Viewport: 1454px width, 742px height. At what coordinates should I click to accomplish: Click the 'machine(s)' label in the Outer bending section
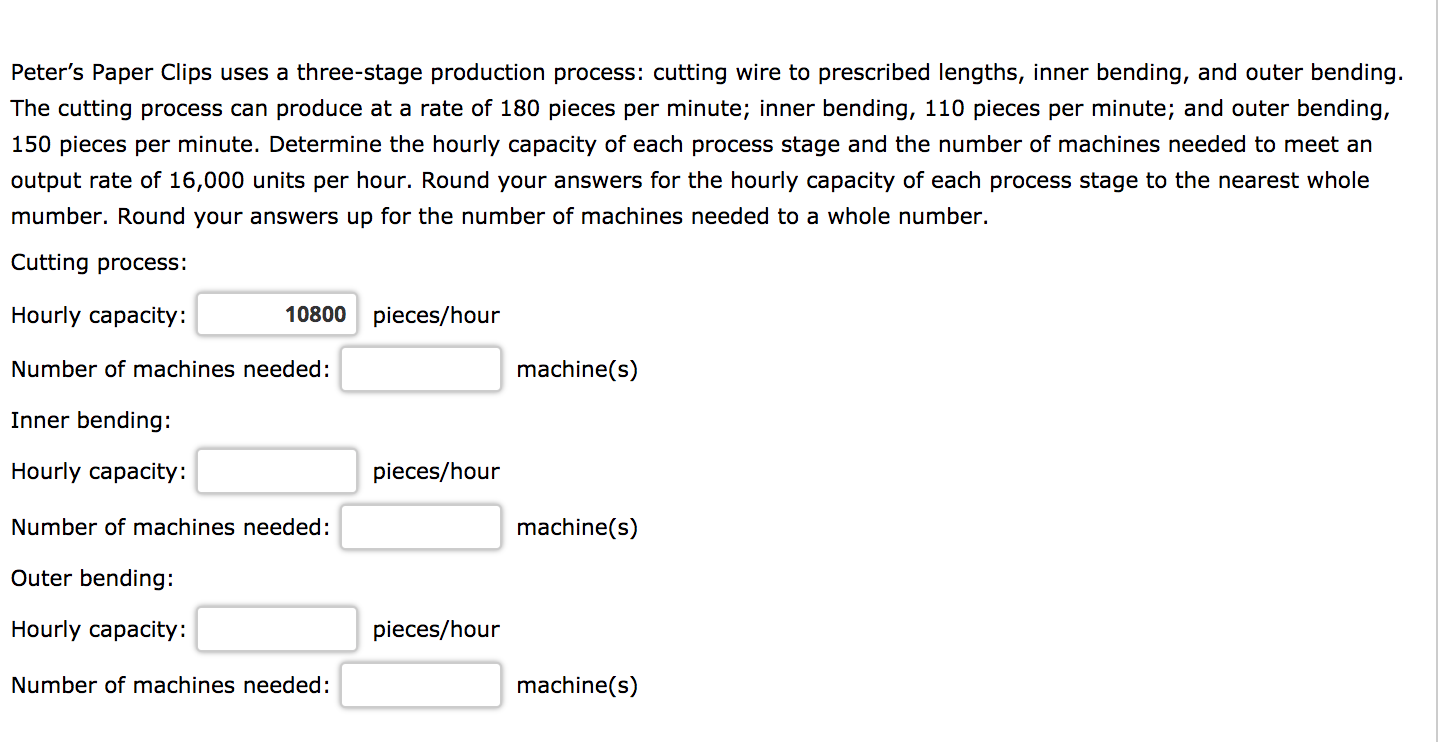pyautogui.click(x=577, y=684)
